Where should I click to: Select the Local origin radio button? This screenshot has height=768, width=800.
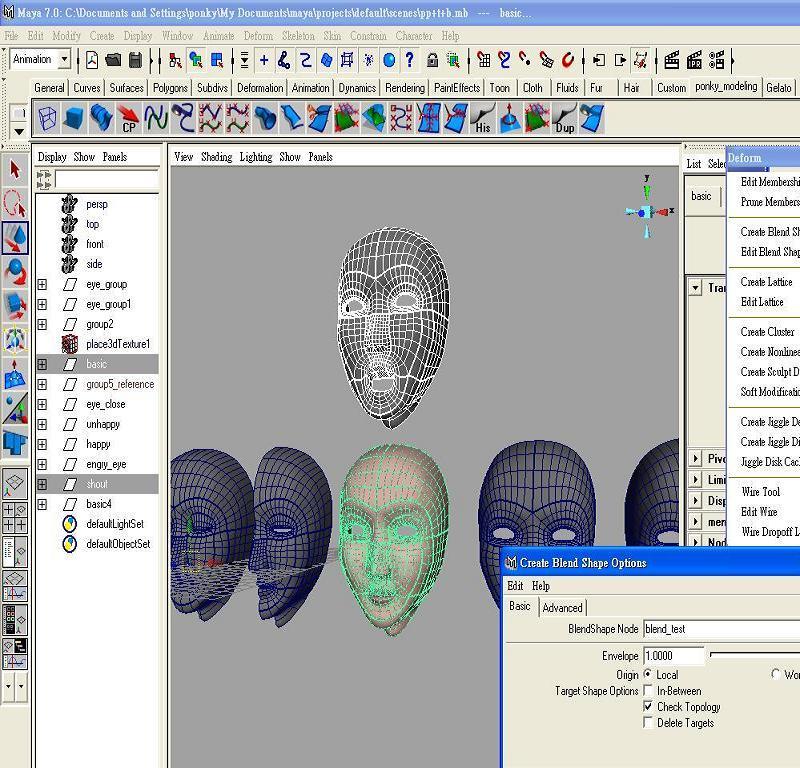[x=648, y=674]
